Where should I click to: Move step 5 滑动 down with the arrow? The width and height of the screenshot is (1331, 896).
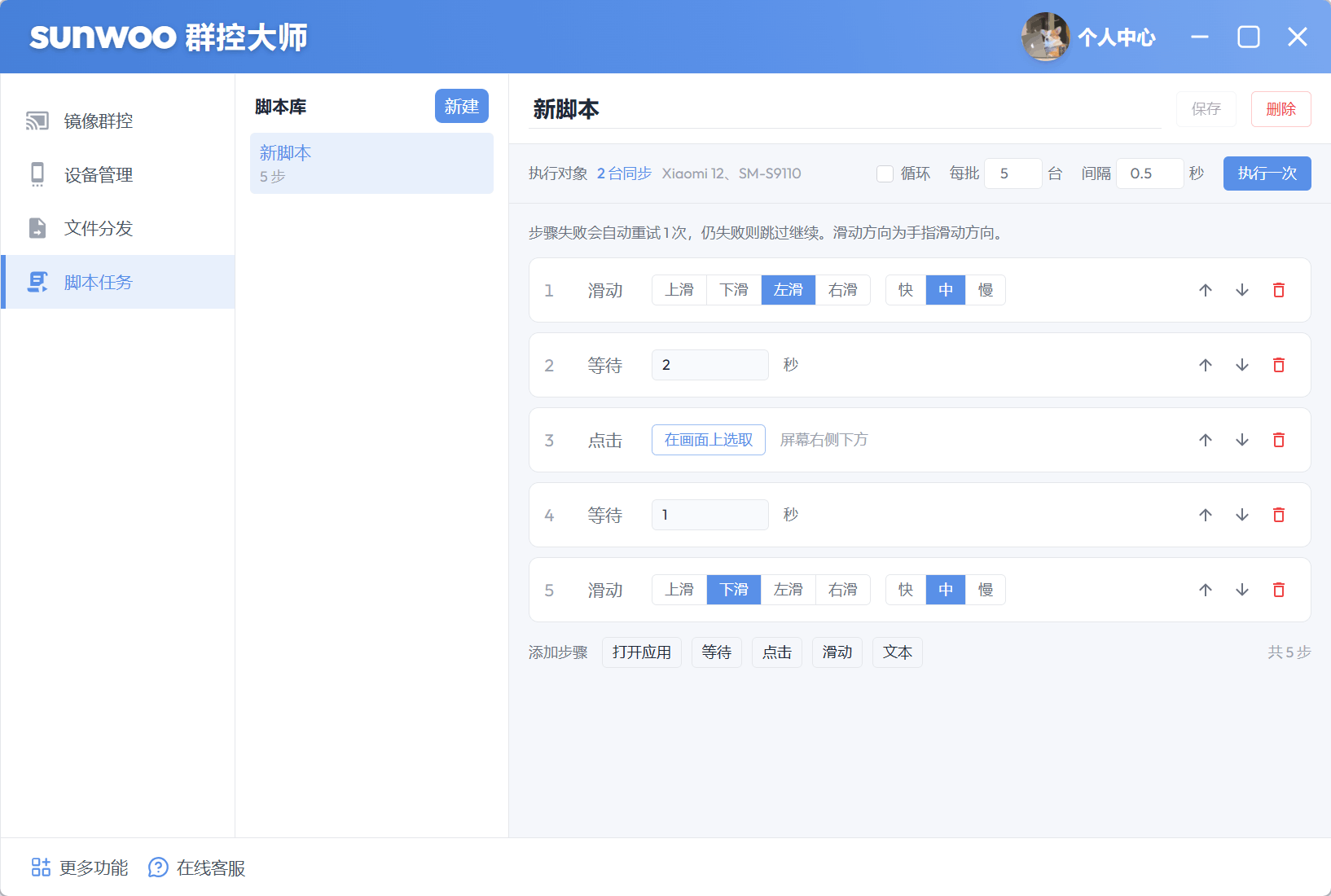pos(1242,590)
